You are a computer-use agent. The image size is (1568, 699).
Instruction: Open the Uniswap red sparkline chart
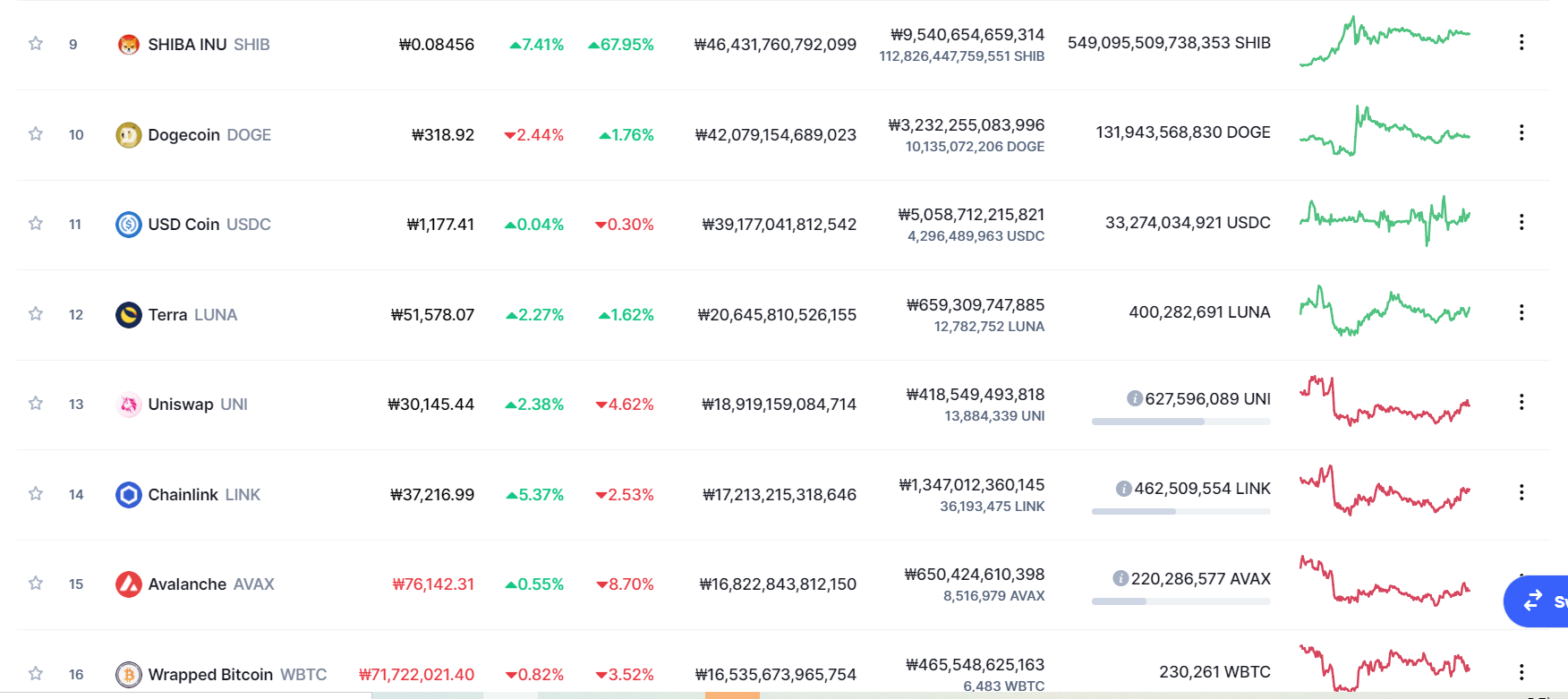coord(1385,401)
